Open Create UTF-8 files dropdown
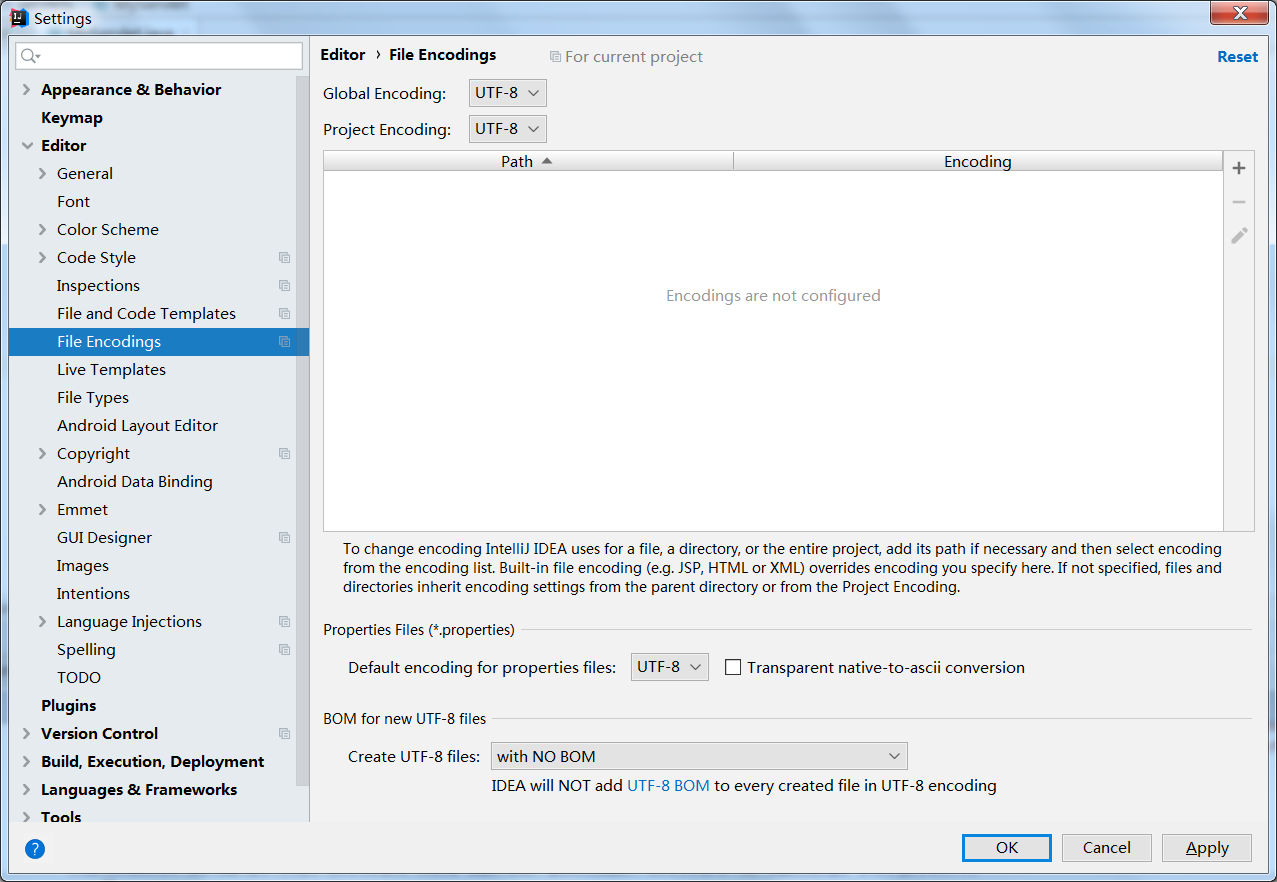Viewport: 1277px width, 882px height. click(699, 756)
